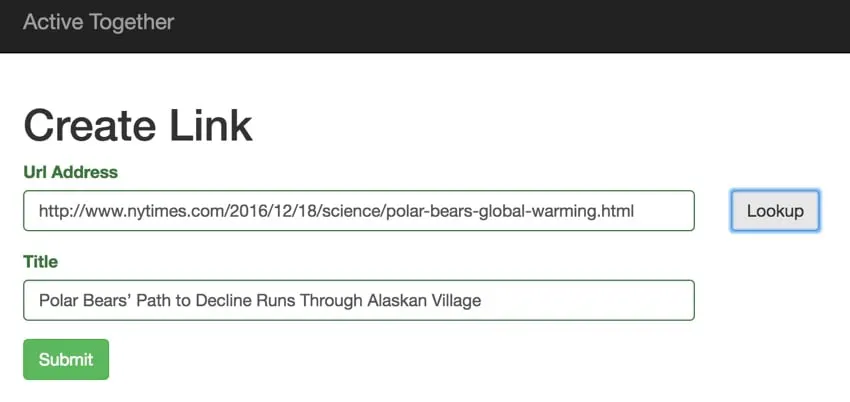Click the Url Address label
Viewport: 850px width, 402px height.
pyautogui.click(x=70, y=172)
